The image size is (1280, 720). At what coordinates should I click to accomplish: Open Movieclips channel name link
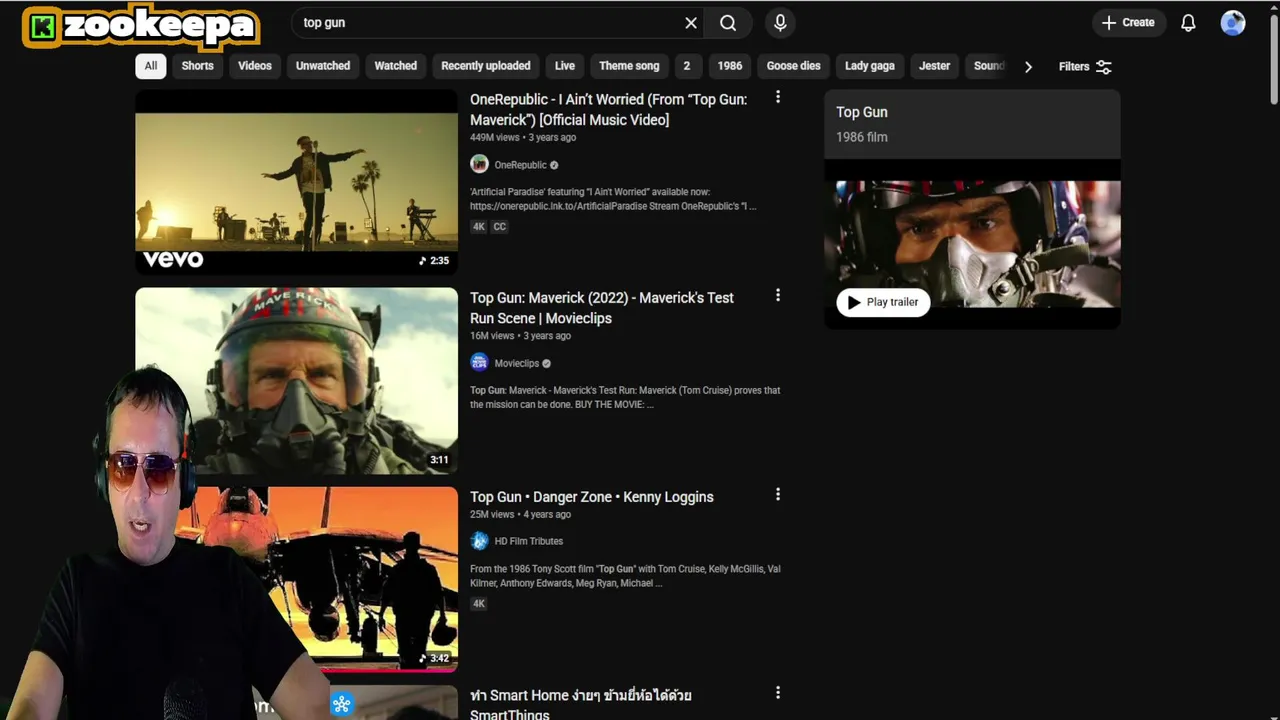pos(516,363)
